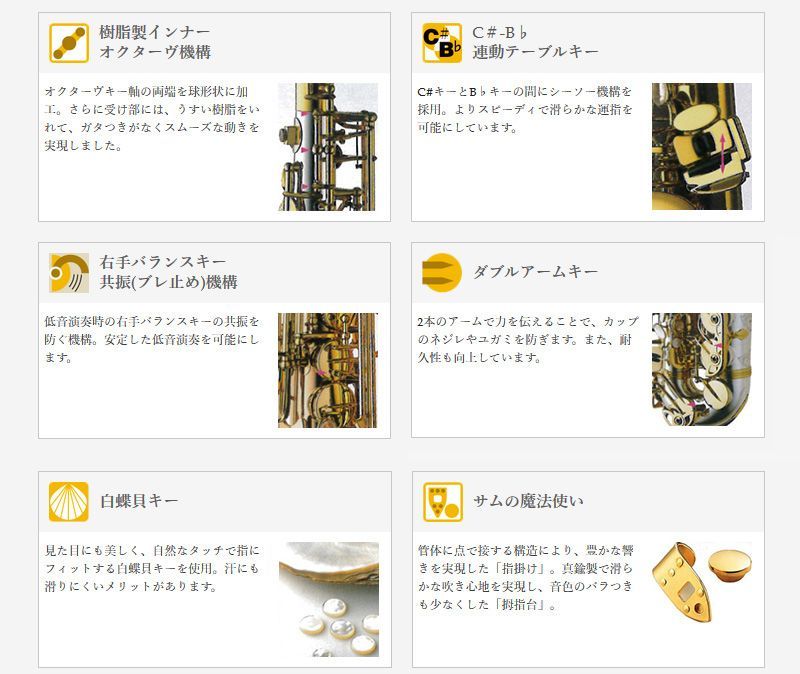Click the double arm key icon
This screenshot has width=800, height=674.
[442, 272]
